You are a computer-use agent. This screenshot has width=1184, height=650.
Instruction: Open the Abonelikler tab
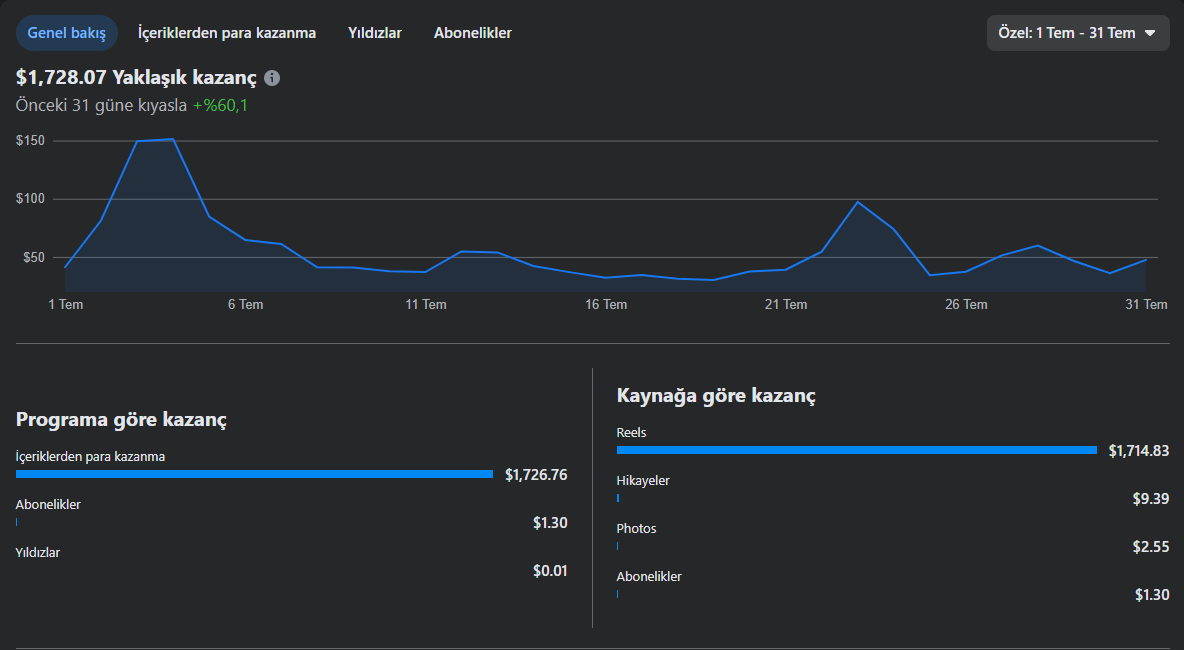[x=473, y=33]
